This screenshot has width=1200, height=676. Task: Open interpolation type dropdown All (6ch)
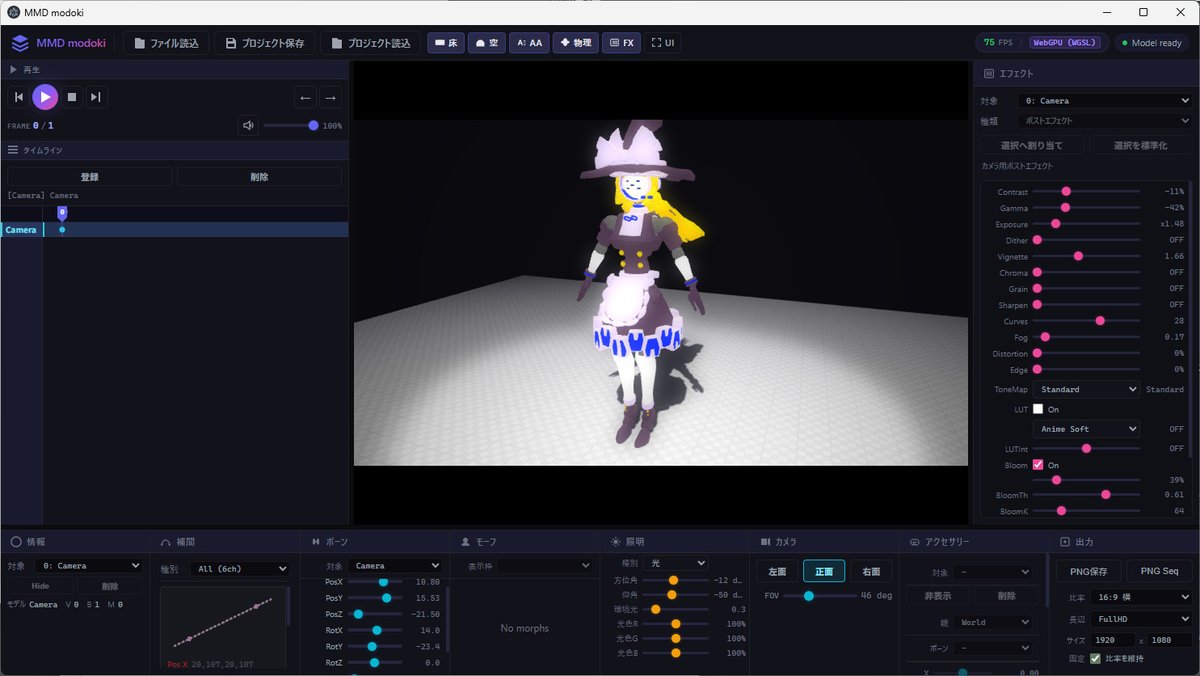click(x=239, y=568)
